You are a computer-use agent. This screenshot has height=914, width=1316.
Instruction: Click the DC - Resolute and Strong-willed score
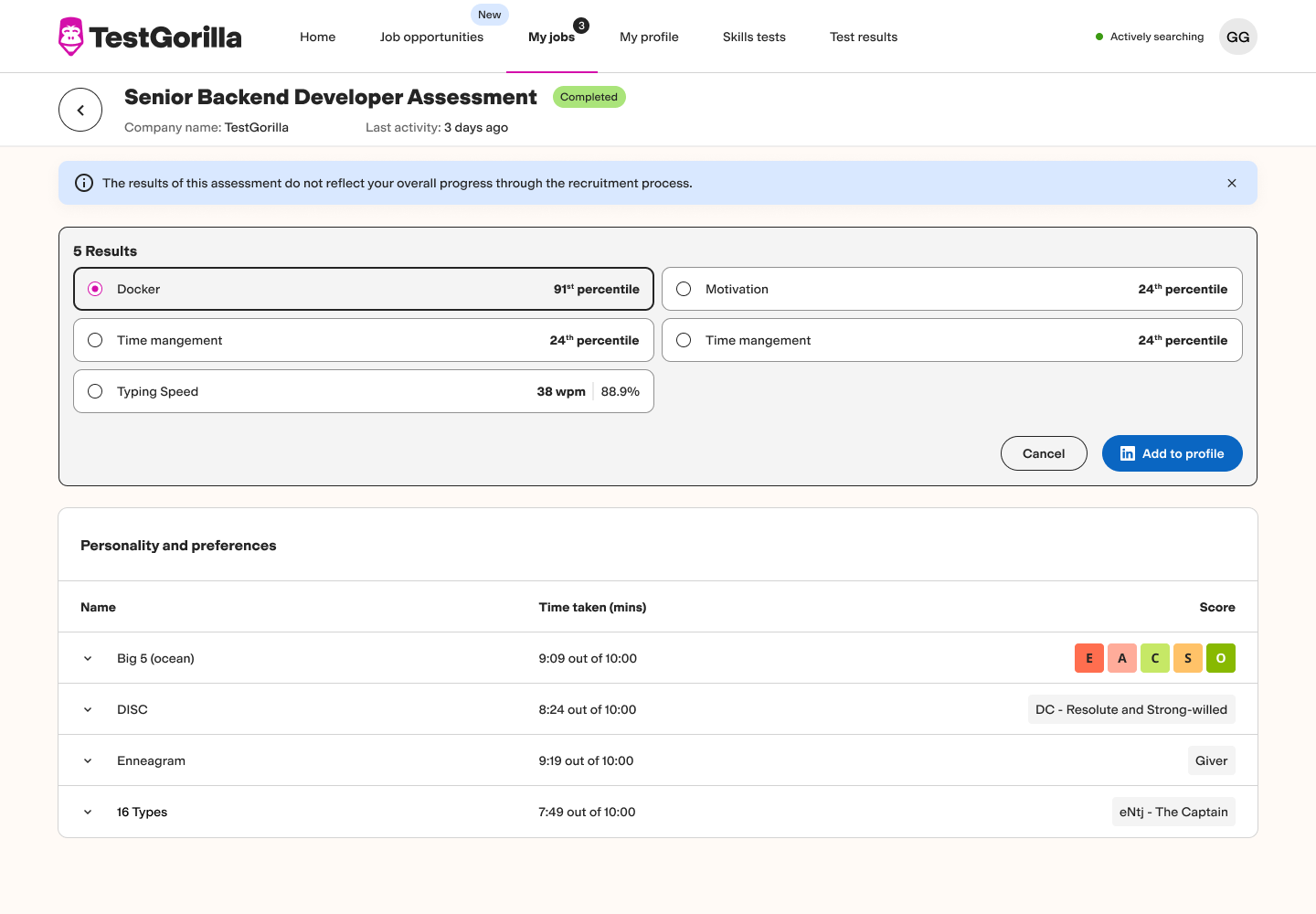pyautogui.click(x=1131, y=709)
